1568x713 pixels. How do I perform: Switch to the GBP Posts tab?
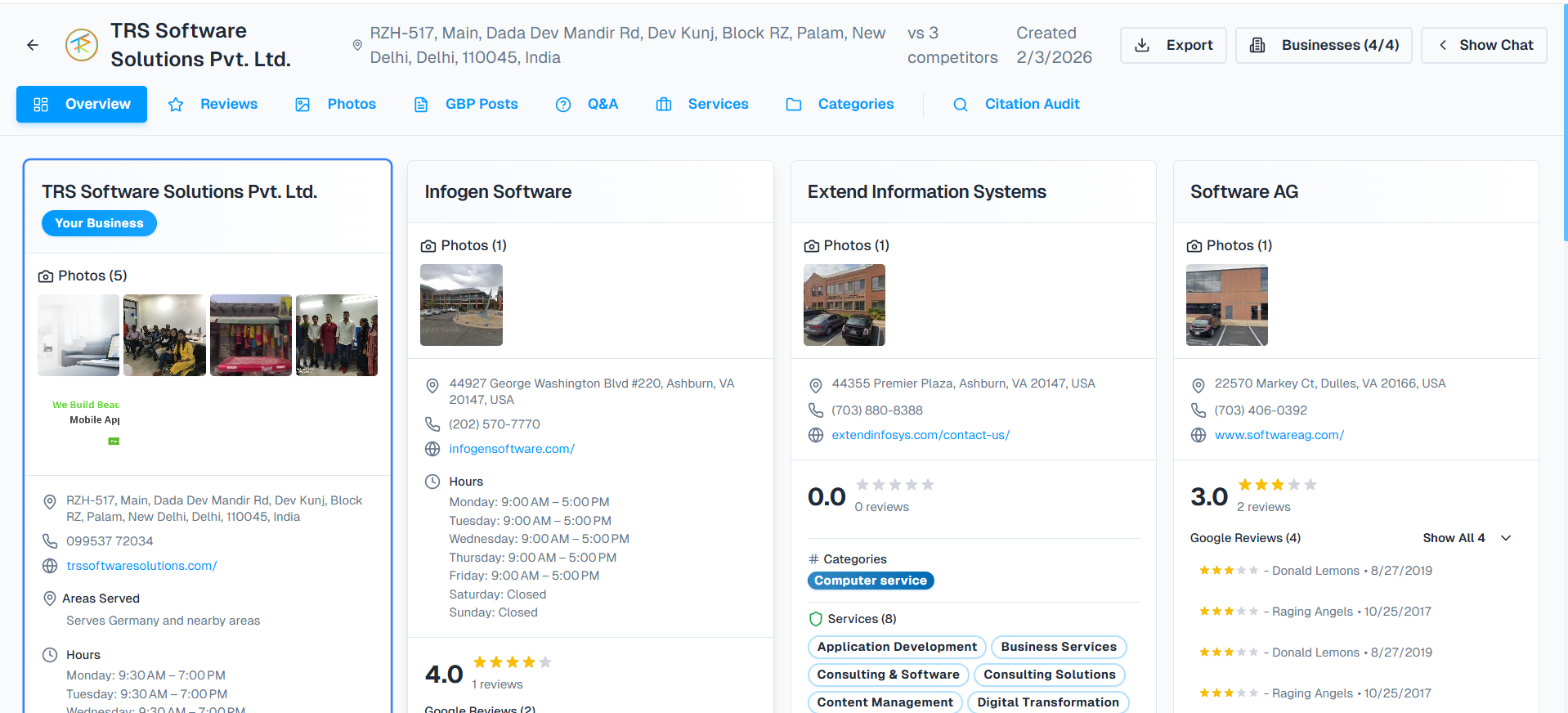466,104
